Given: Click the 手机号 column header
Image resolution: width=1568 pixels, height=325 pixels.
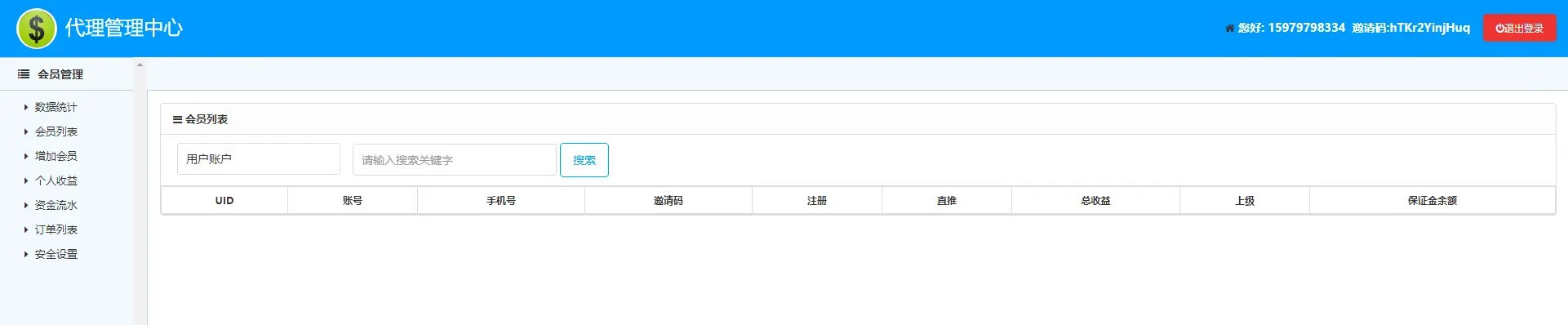Looking at the screenshot, I should pos(501,201).
